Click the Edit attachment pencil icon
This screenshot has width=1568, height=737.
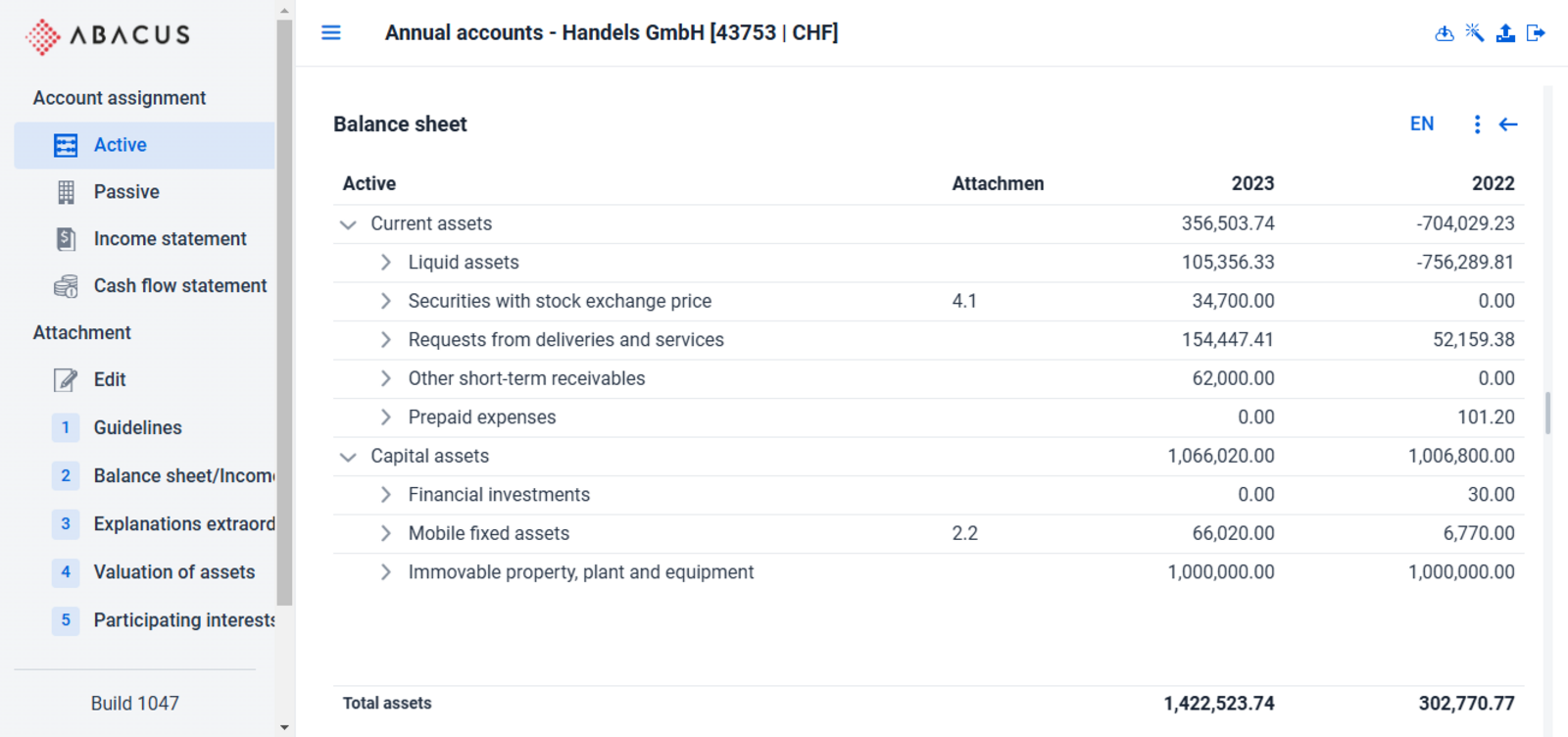tap(66, 380)
